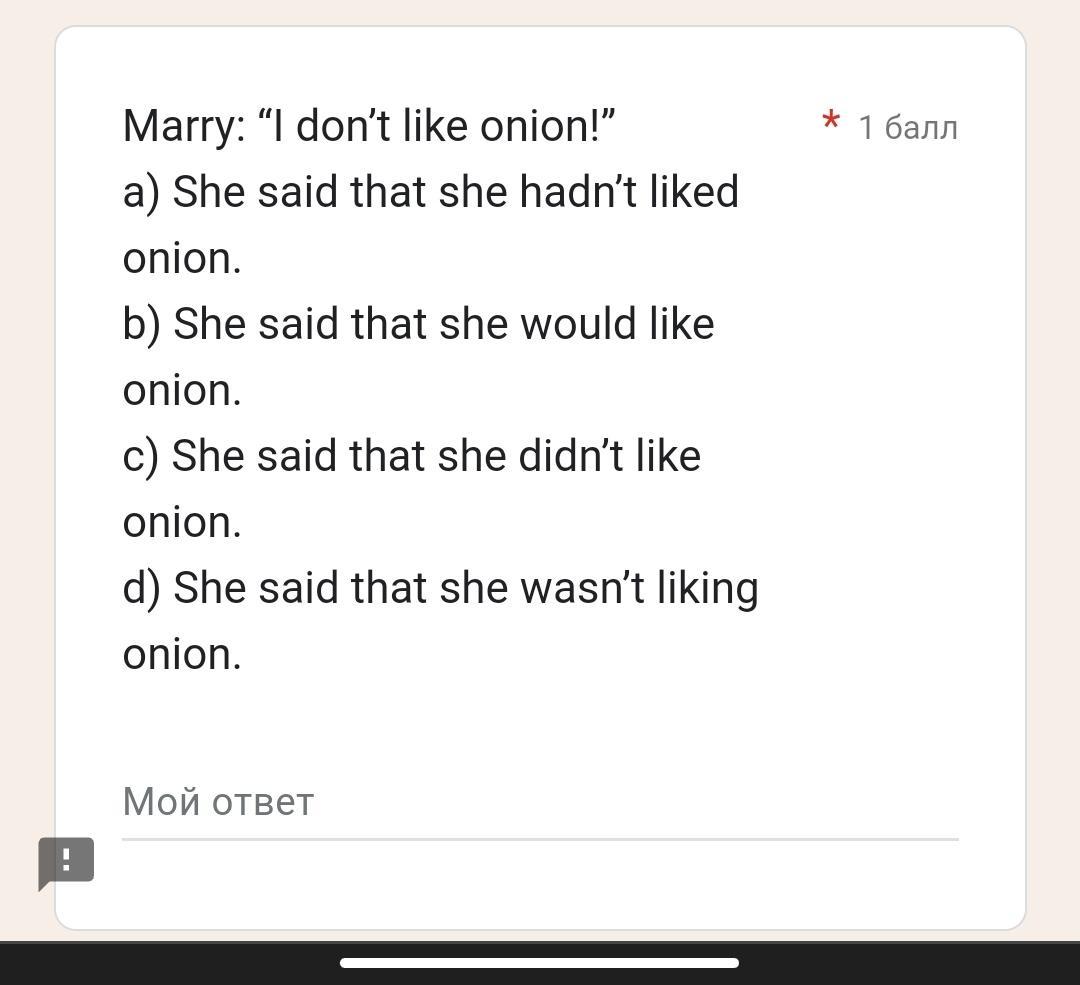Click the "1 балл" points label
This screenshot has width=1080, height=985.
pyautogui.click(x=908, y=128)
